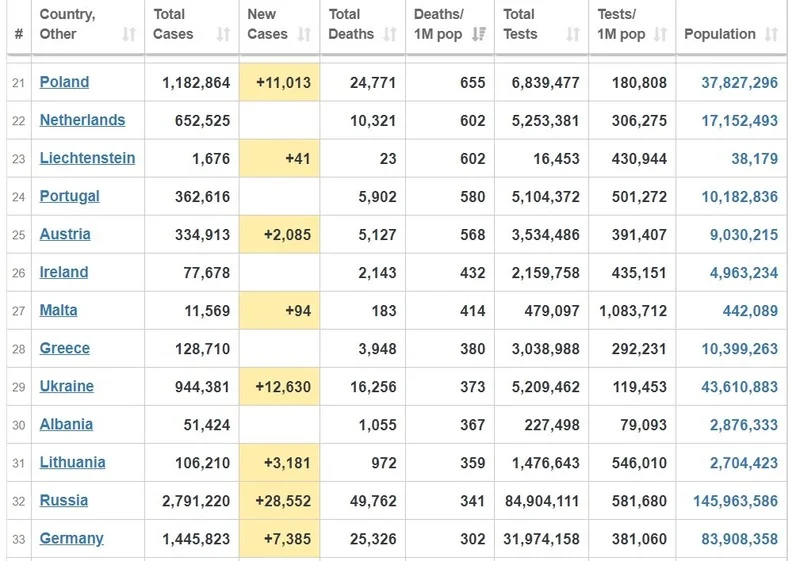
Task: Click Liechtenstein population 38,179
Action: click(755, 159)
